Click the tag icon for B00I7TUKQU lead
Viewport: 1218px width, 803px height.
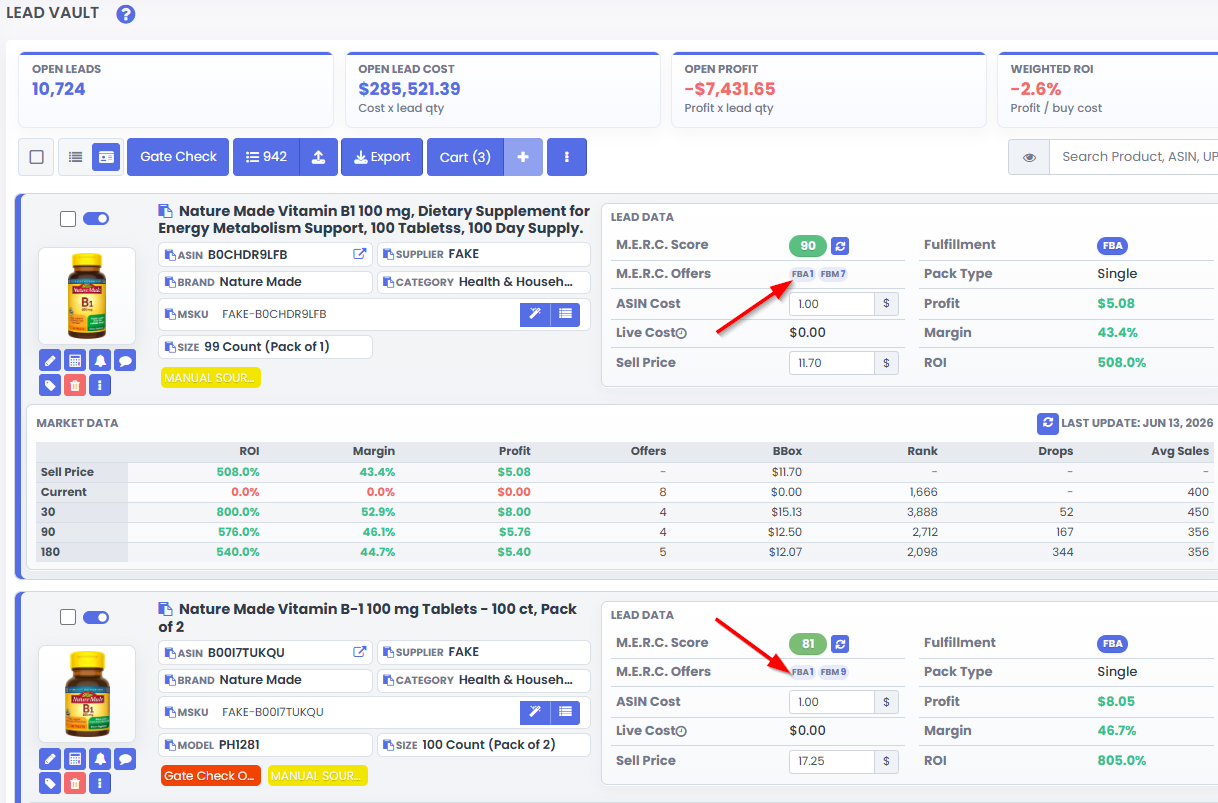50,783
